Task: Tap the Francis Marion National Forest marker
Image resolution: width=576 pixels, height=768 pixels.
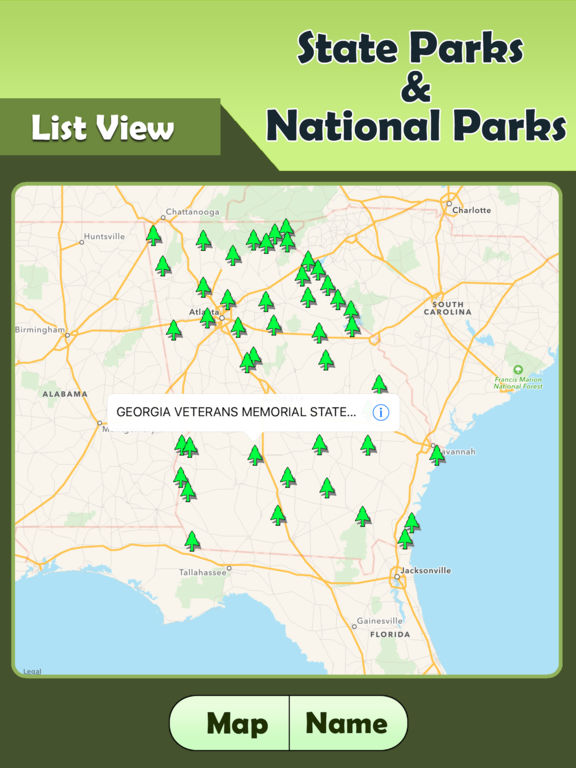Action: (518, 369)
